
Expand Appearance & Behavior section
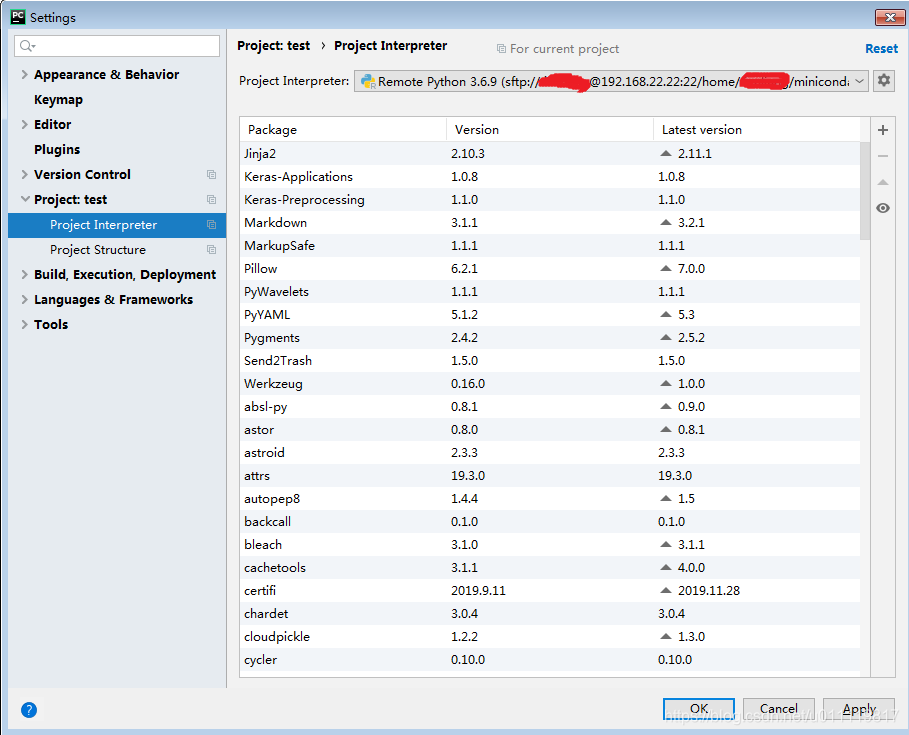[24, 74]
